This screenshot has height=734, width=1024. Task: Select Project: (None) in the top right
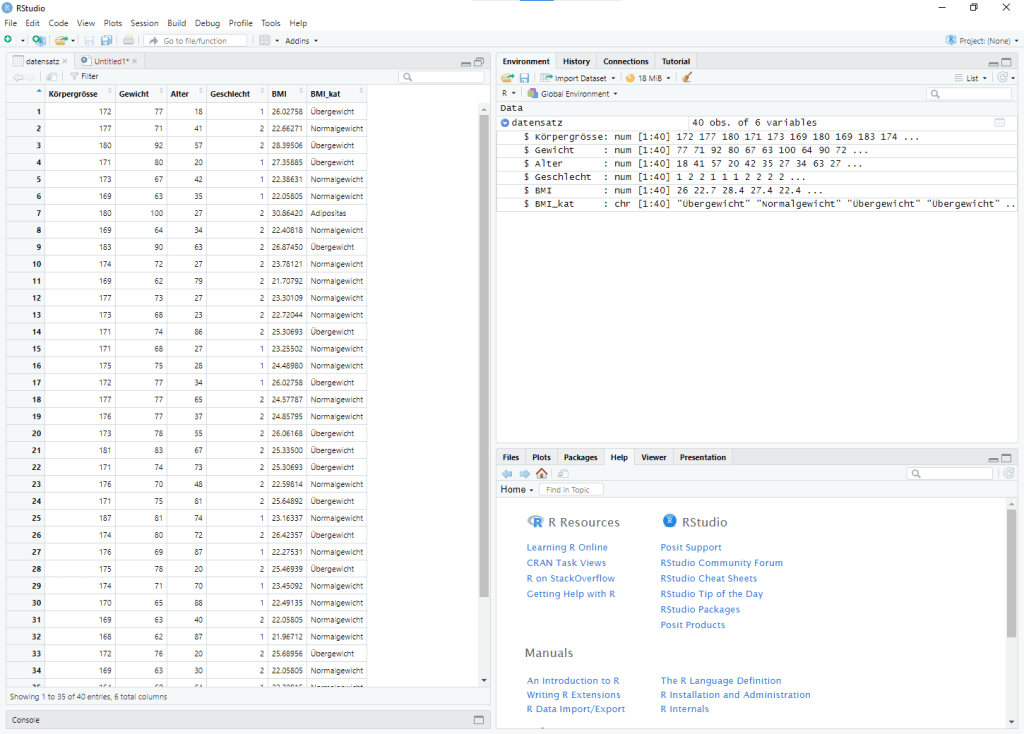[985, 39]
